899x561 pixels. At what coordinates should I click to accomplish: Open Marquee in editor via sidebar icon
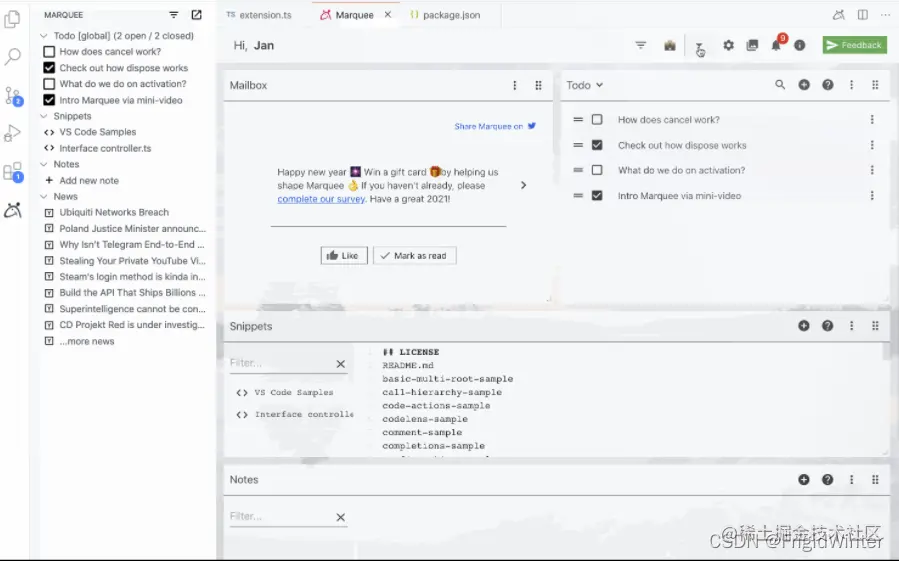point(197,15)
